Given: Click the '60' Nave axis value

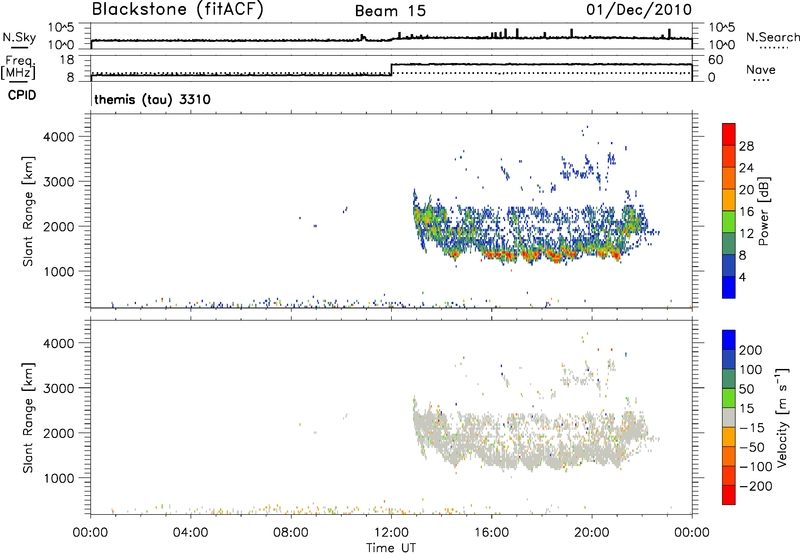Looking at the screenshot, I should [716, 60].
